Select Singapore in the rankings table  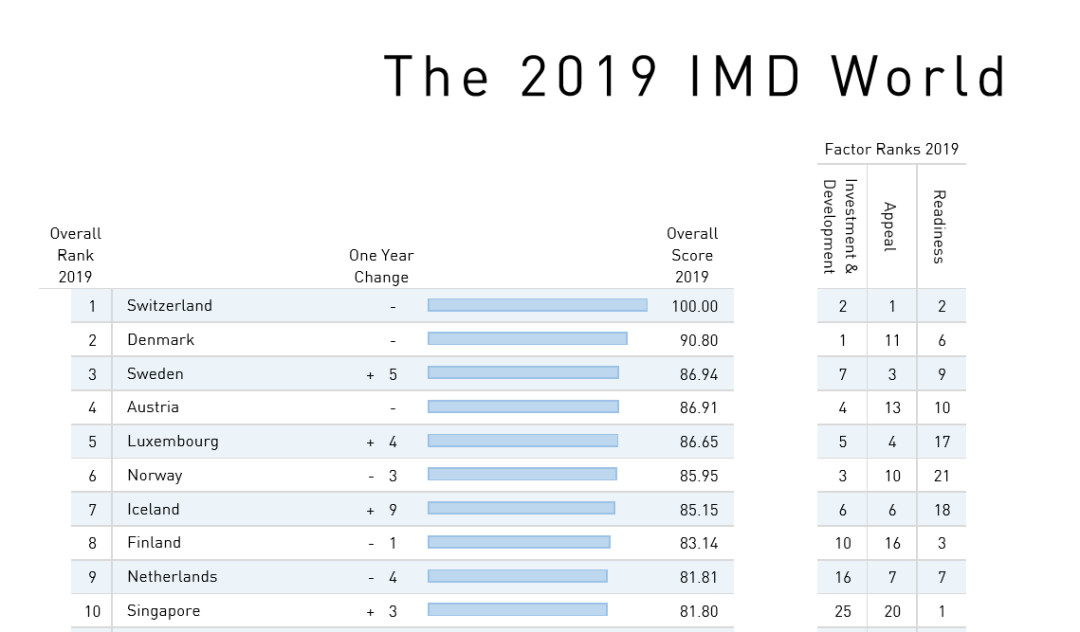click(163, 610)
